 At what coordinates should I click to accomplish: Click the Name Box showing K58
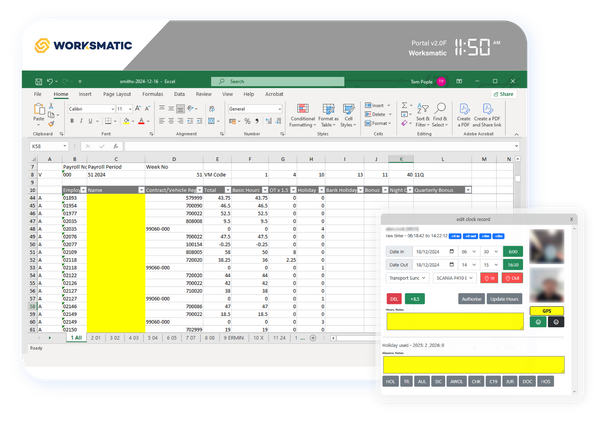(x=49, y=146)
